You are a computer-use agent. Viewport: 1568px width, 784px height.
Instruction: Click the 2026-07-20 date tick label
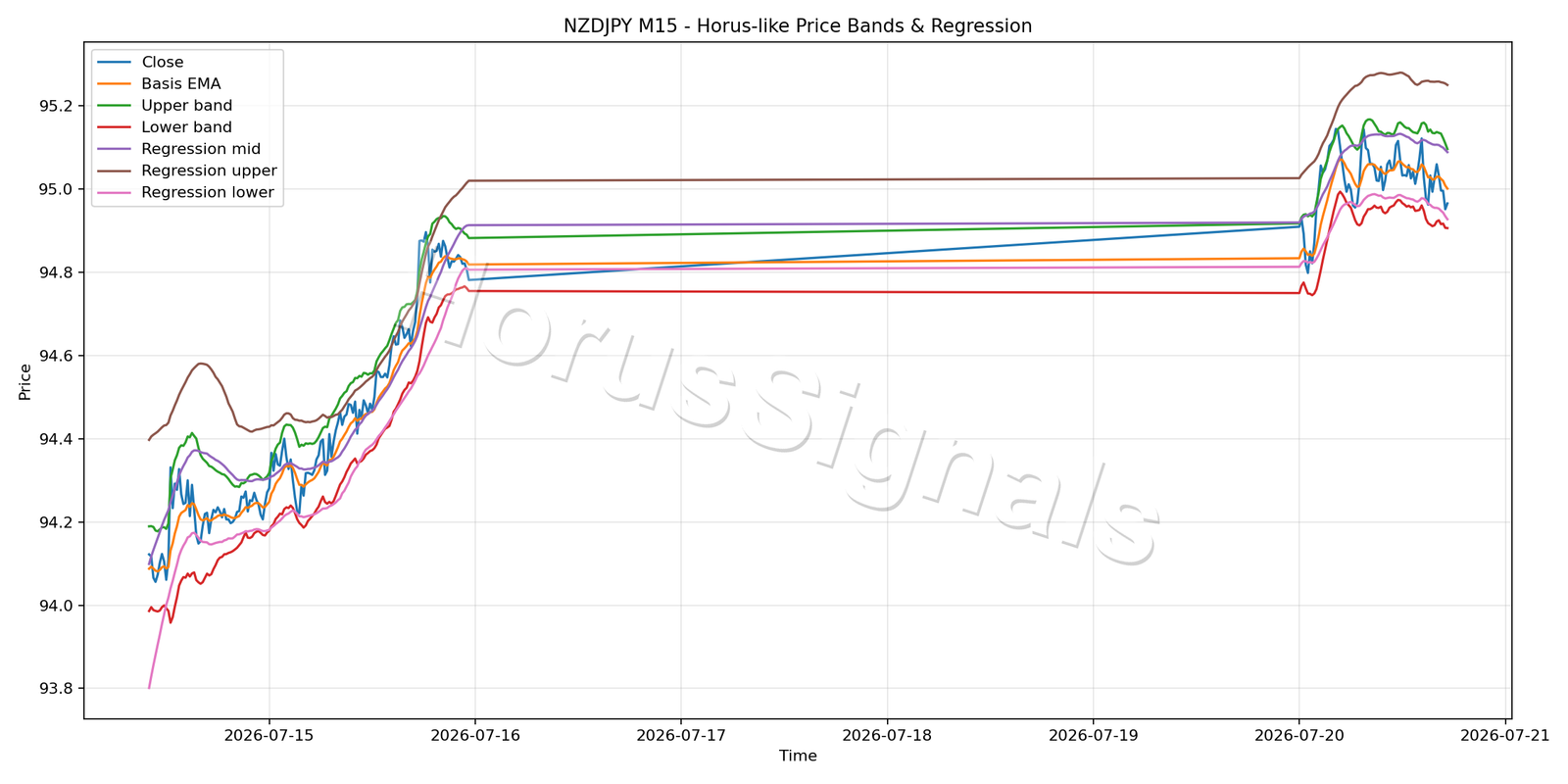1298,735
